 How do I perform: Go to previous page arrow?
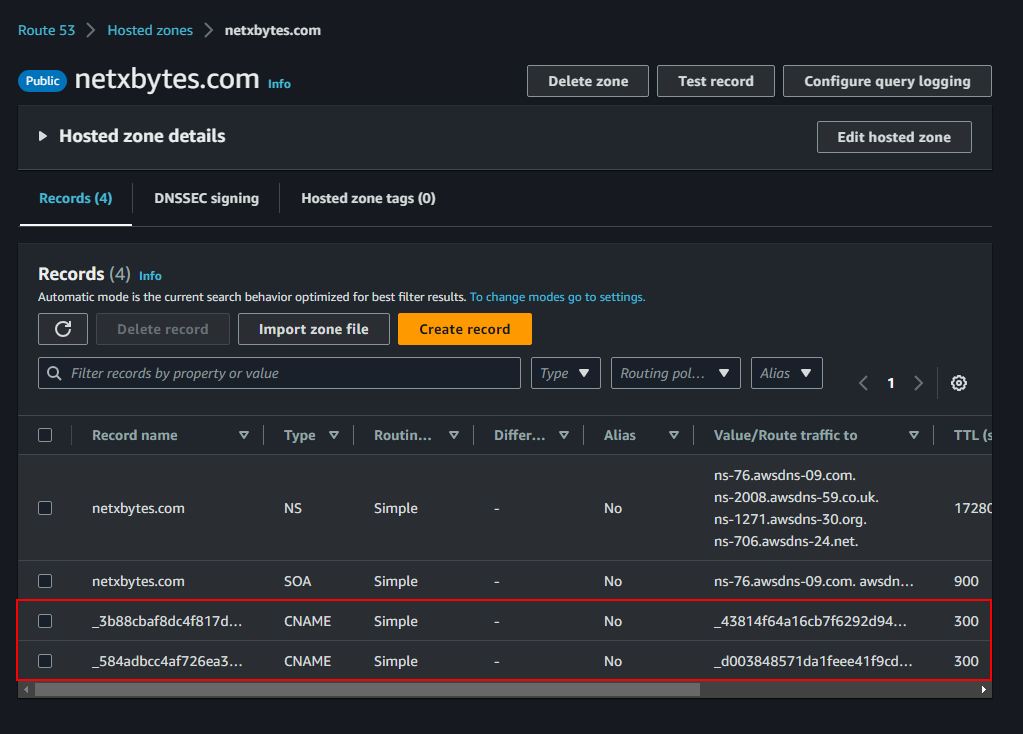click(864, 383)
